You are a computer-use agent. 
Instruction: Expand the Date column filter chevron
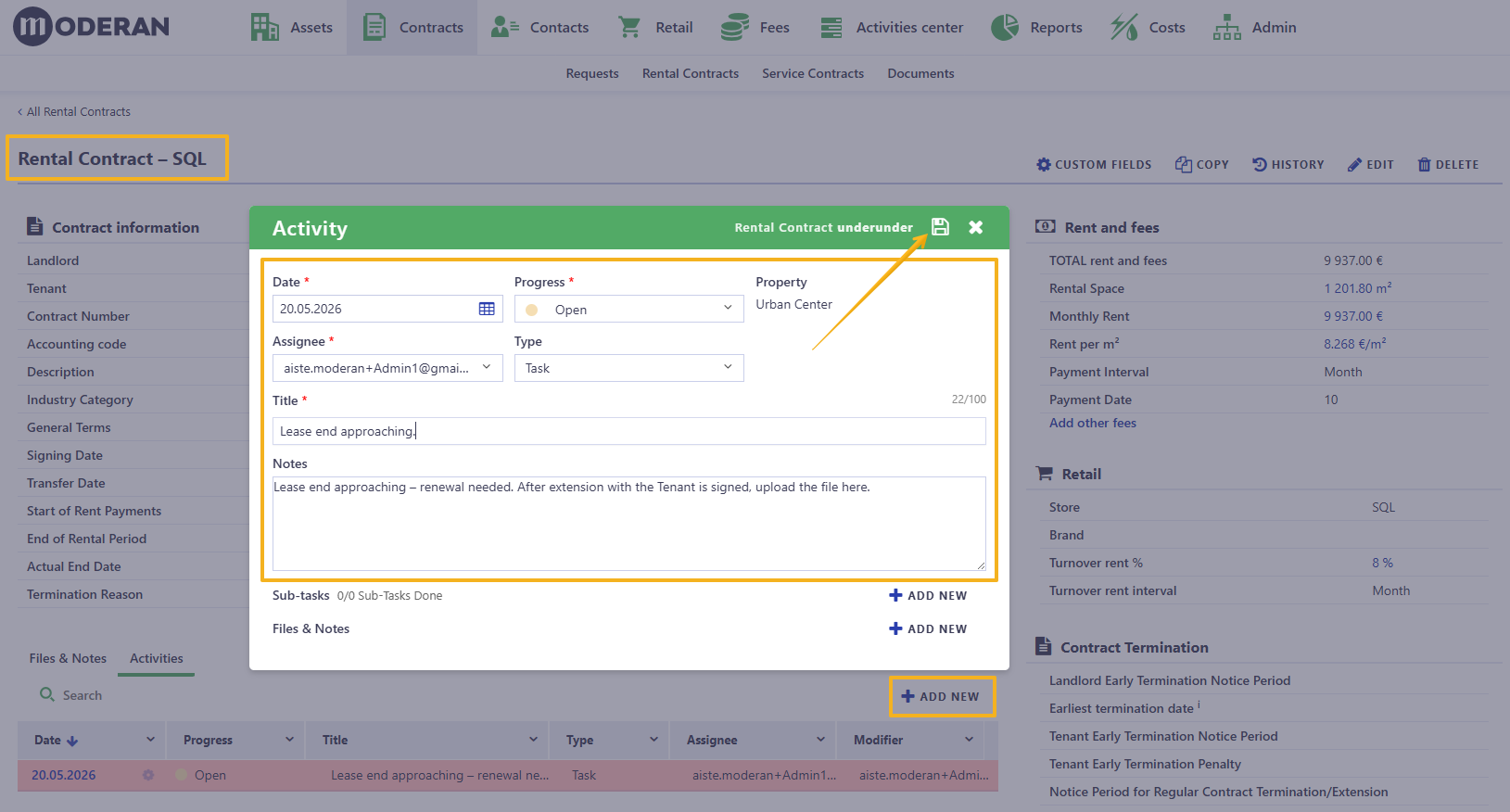(150, 740)
